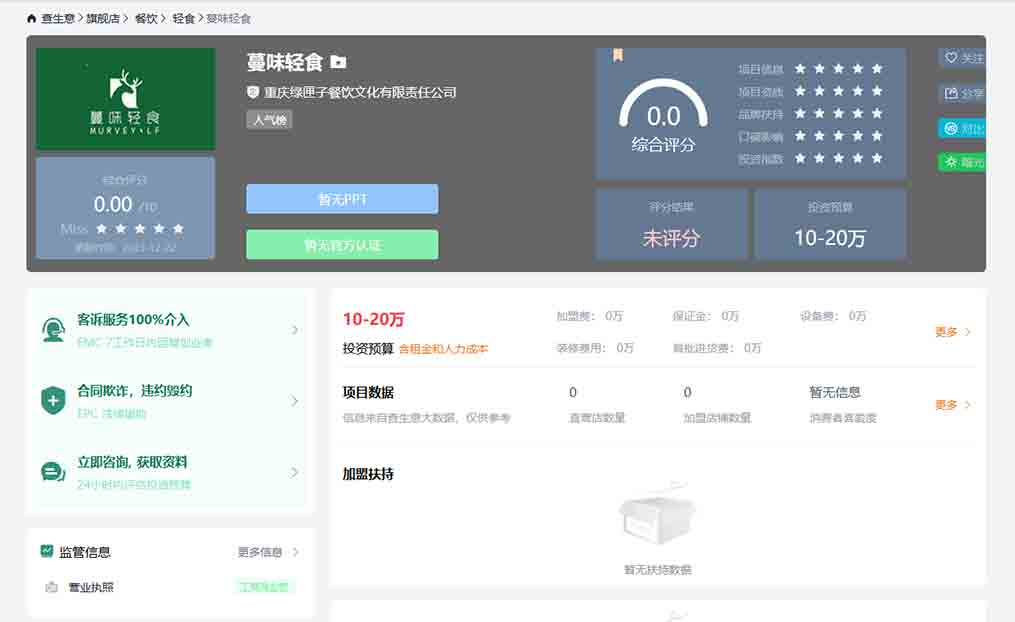Click the video icon beside 蔓味轻食 title

click(338, 62)
